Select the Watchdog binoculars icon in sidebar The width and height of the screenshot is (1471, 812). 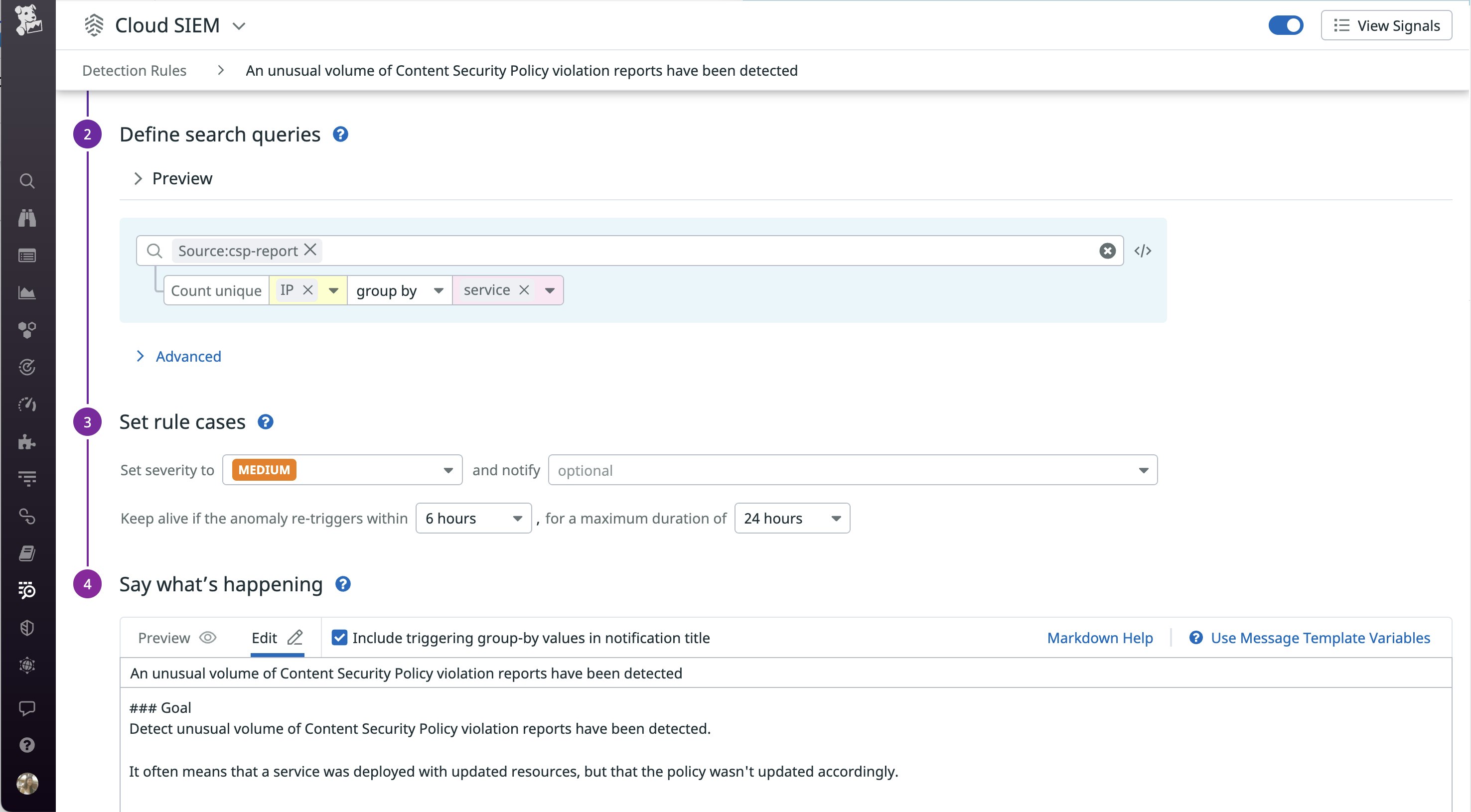[x=27, y=218]
